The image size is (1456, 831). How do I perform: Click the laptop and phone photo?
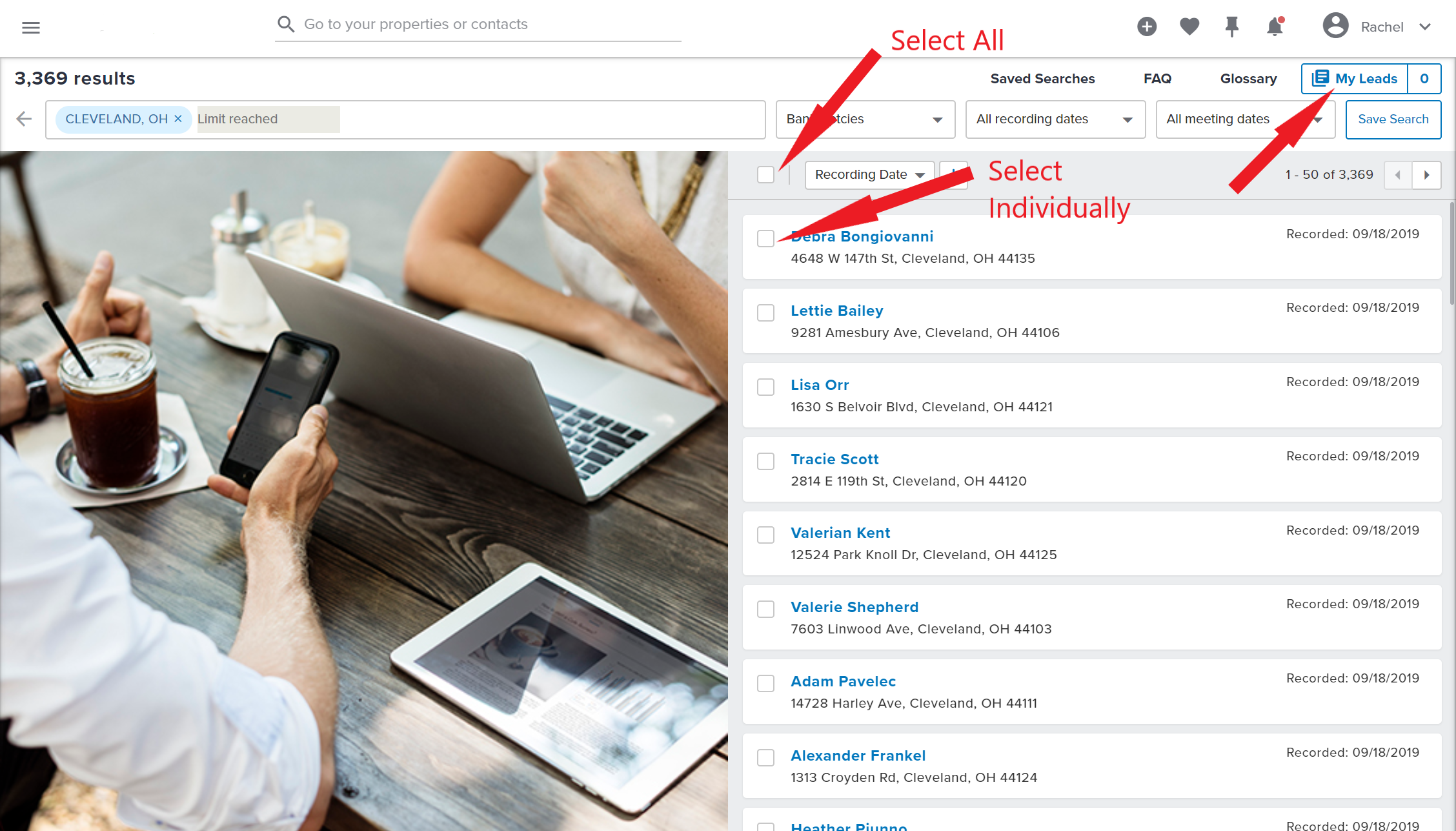(364, 491)
